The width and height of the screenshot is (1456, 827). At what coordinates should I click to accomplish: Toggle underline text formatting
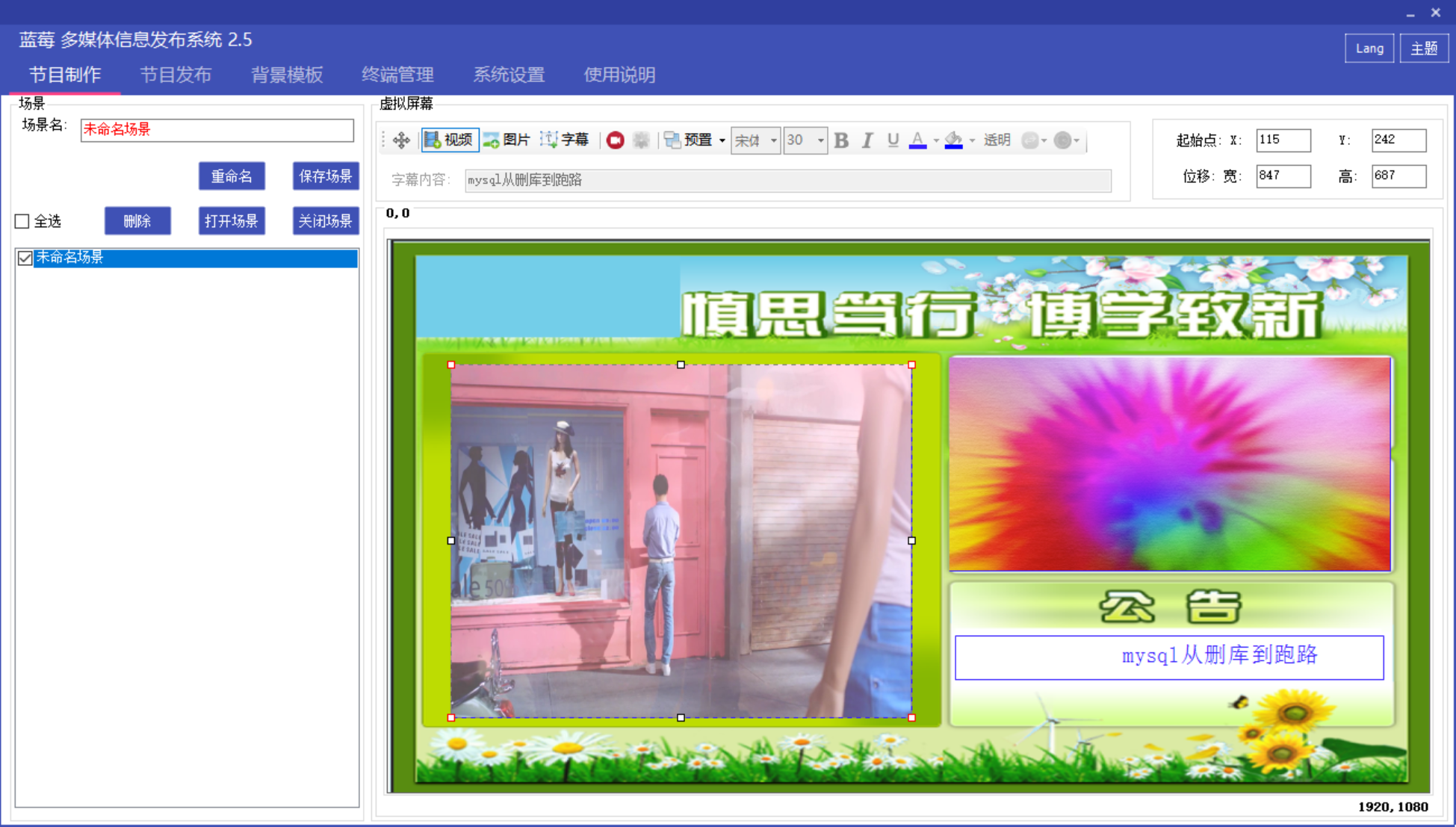tap(892, 140)
